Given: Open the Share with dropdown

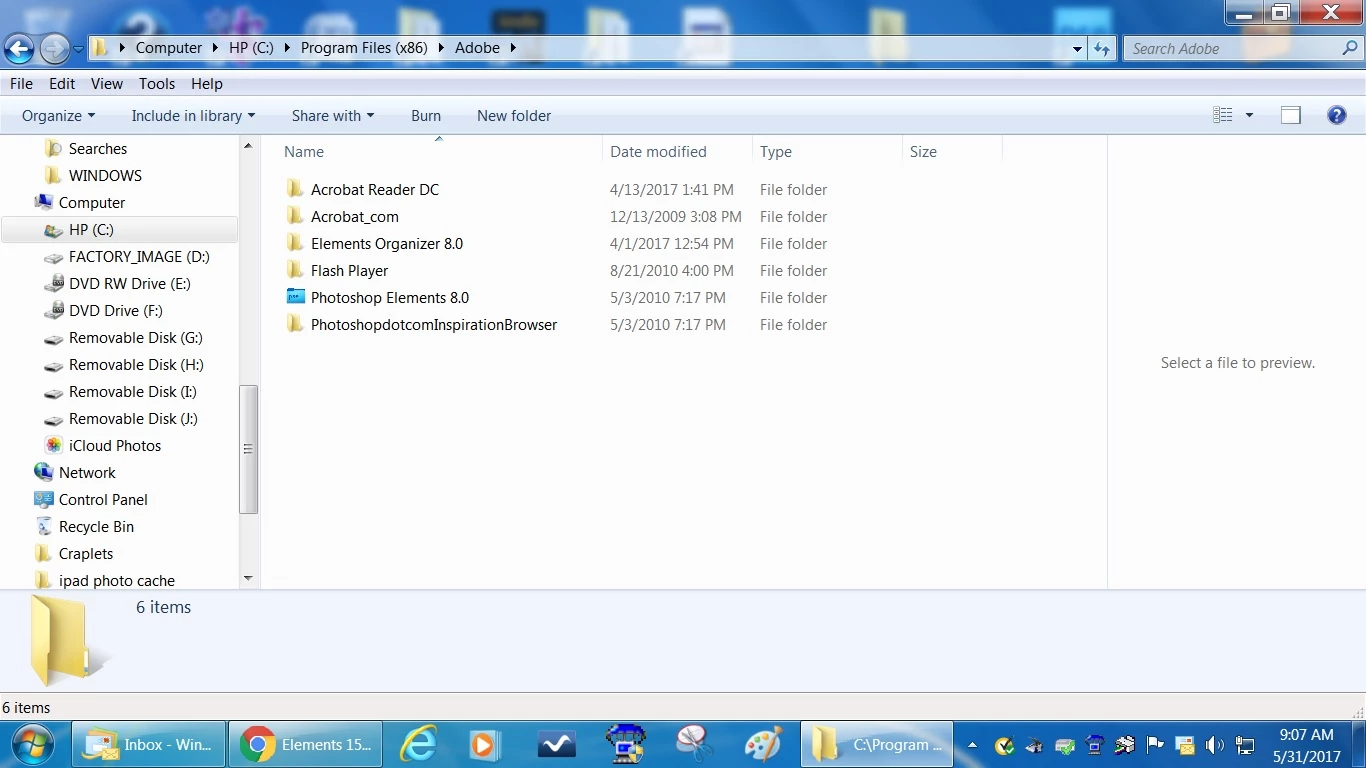Looking at the screenshot, I should pos(333,116).
